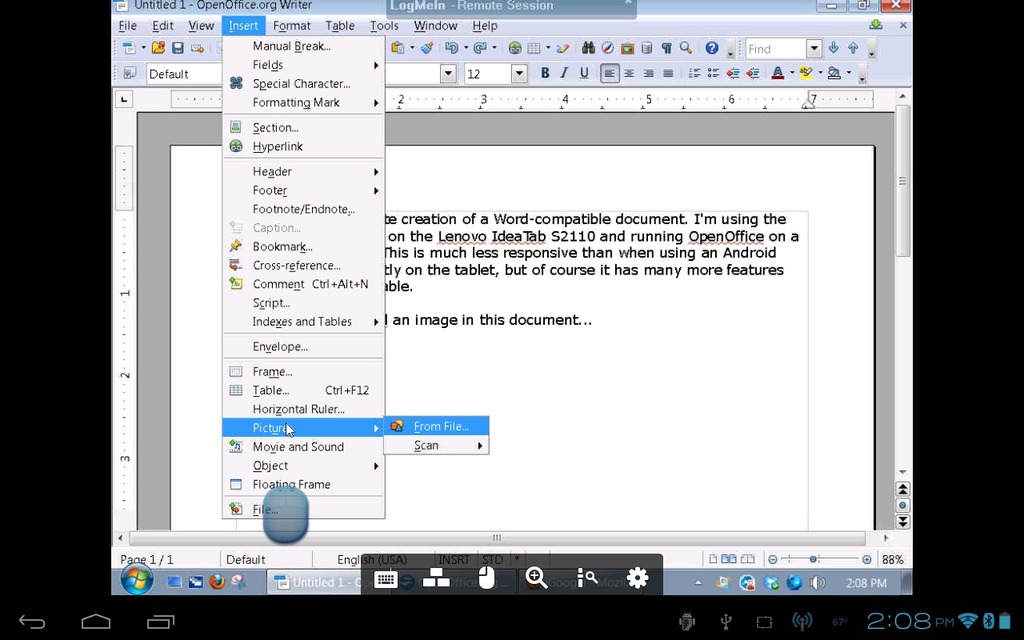Choose From File in Picture submenu

click(436, 426)
